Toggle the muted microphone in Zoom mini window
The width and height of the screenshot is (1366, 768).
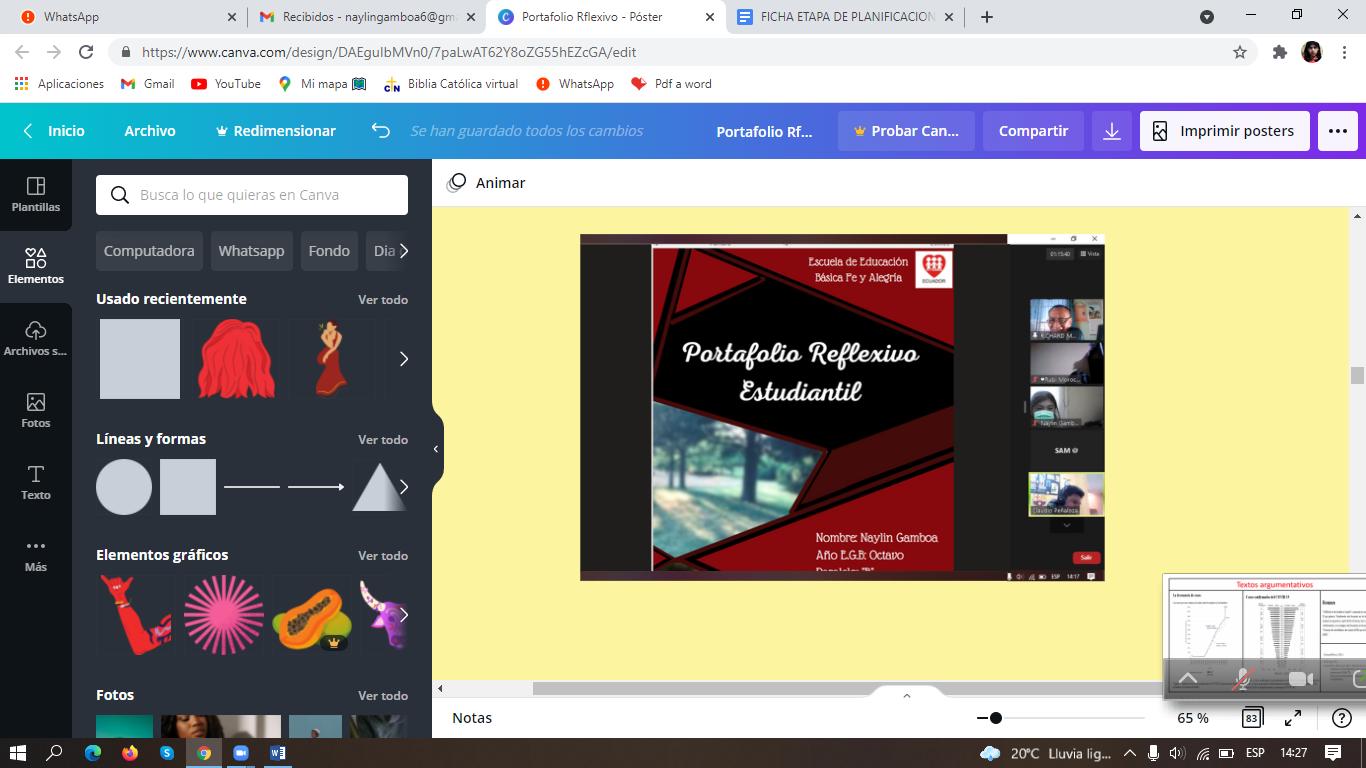1242,679
